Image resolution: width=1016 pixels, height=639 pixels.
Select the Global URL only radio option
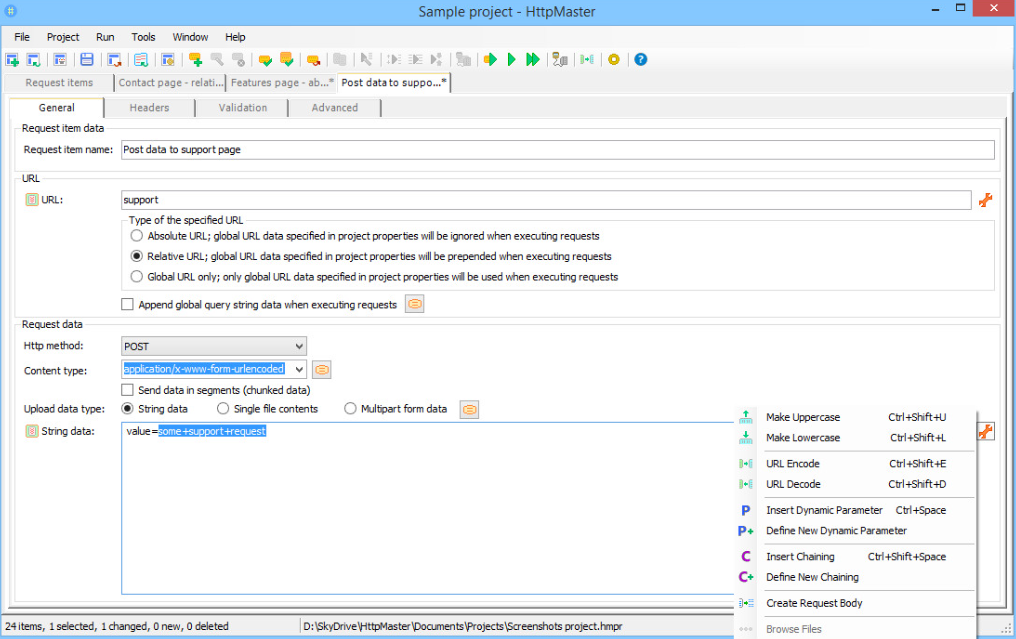[x=136, y=277]
